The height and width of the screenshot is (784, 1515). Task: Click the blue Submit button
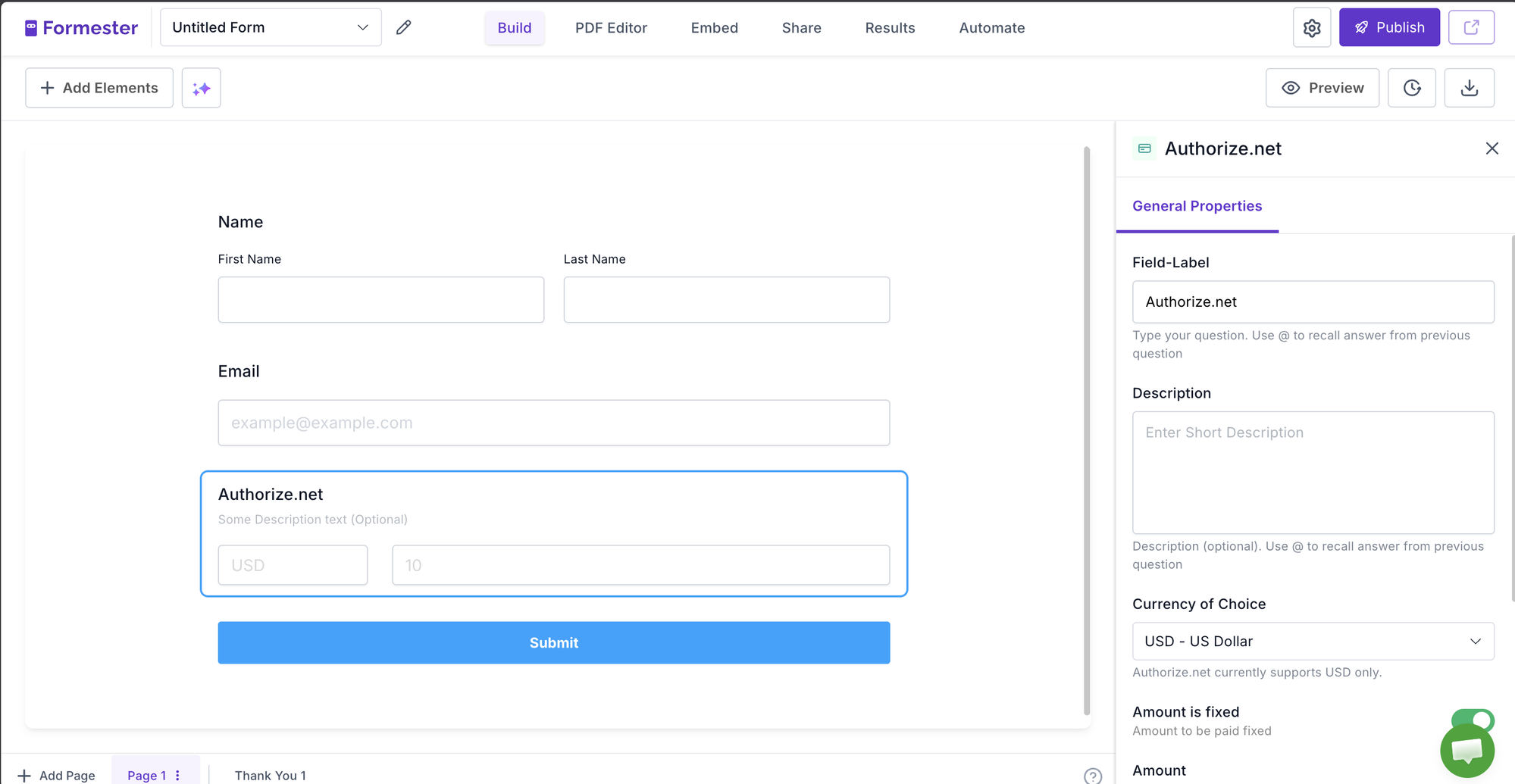point(553,642)
